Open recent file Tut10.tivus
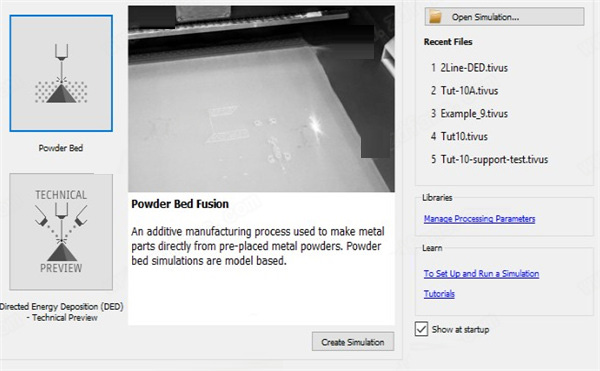Viewport: 600px width, 371px height. click(x=459, y=137)
